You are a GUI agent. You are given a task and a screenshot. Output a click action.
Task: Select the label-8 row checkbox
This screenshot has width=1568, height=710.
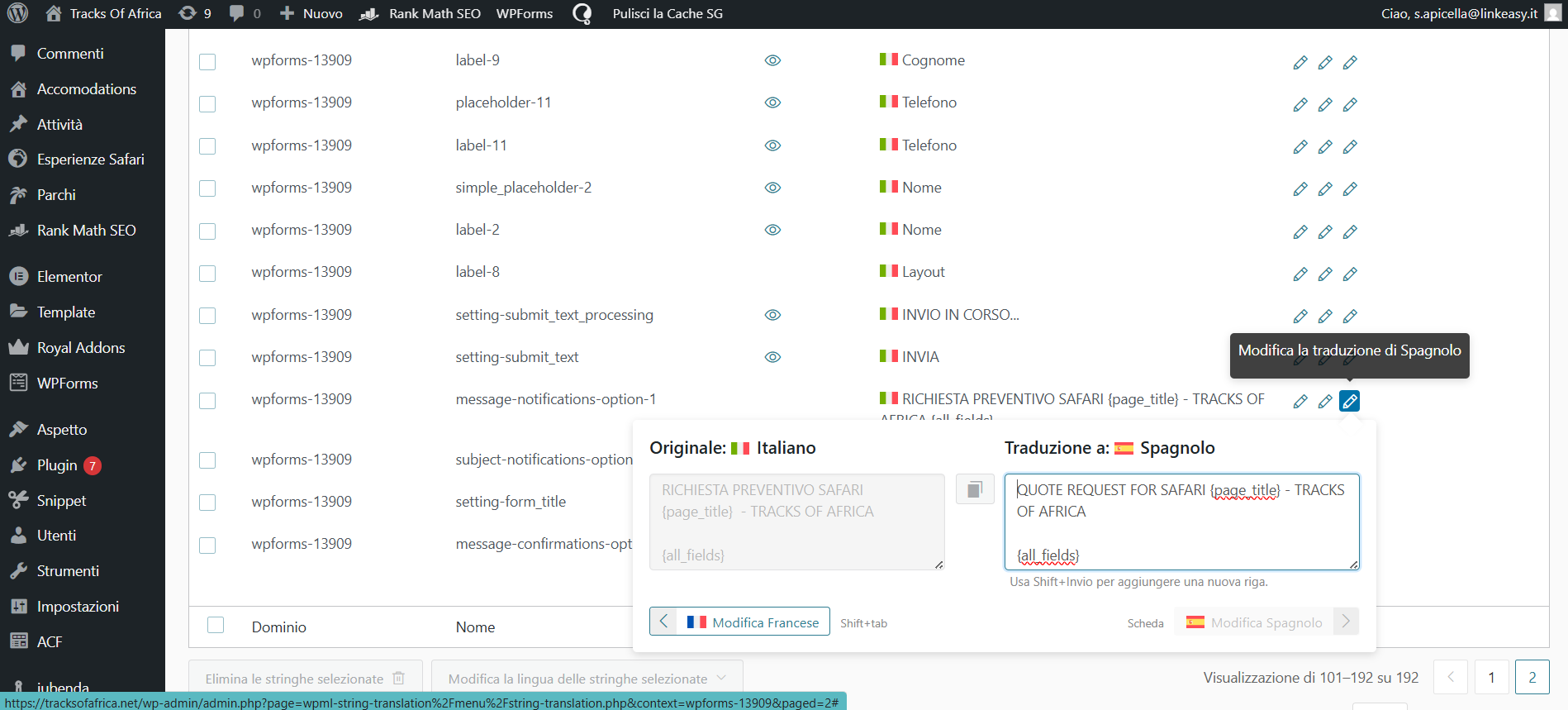207,274
